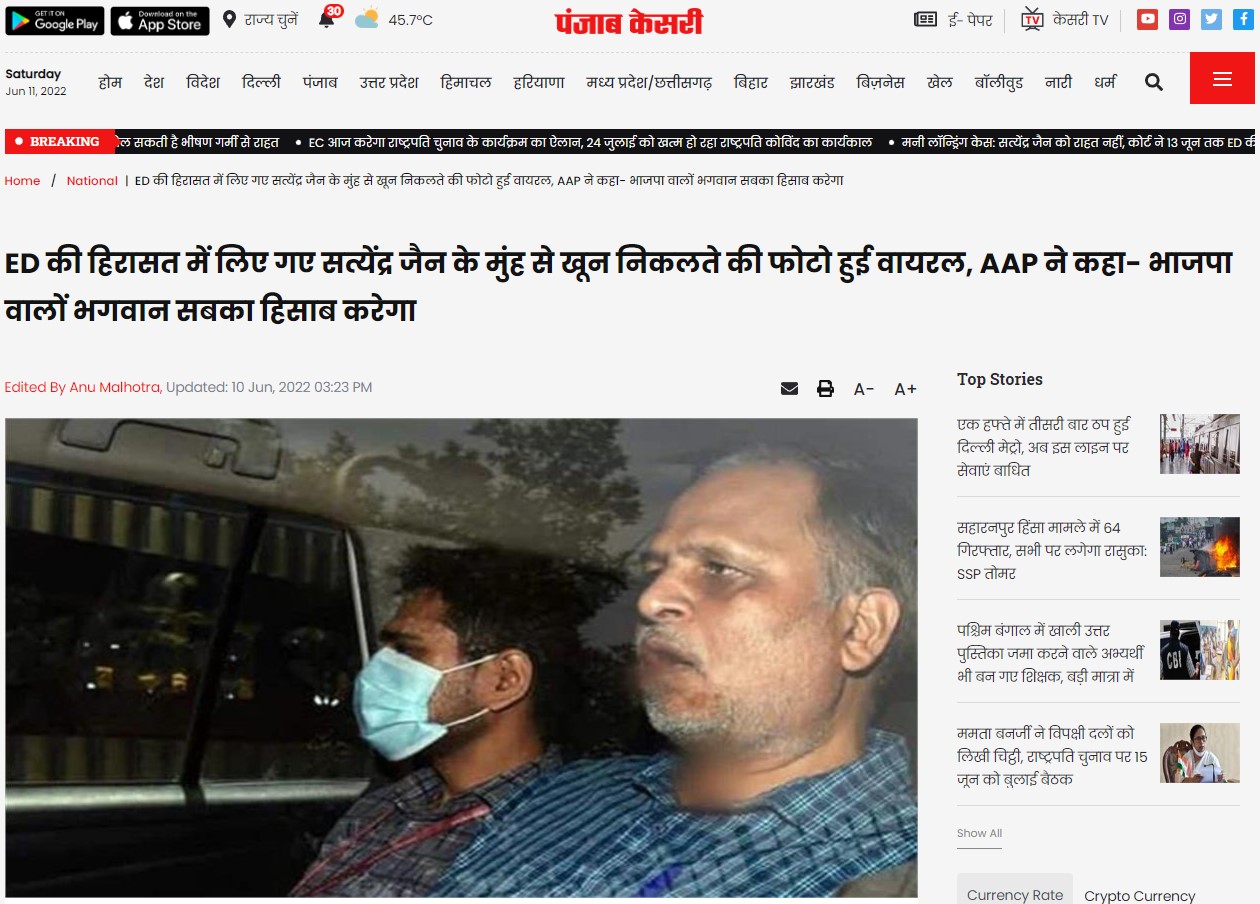
Task: Switch to Crypto Currency tab
Action: [x=1139, y=895]
